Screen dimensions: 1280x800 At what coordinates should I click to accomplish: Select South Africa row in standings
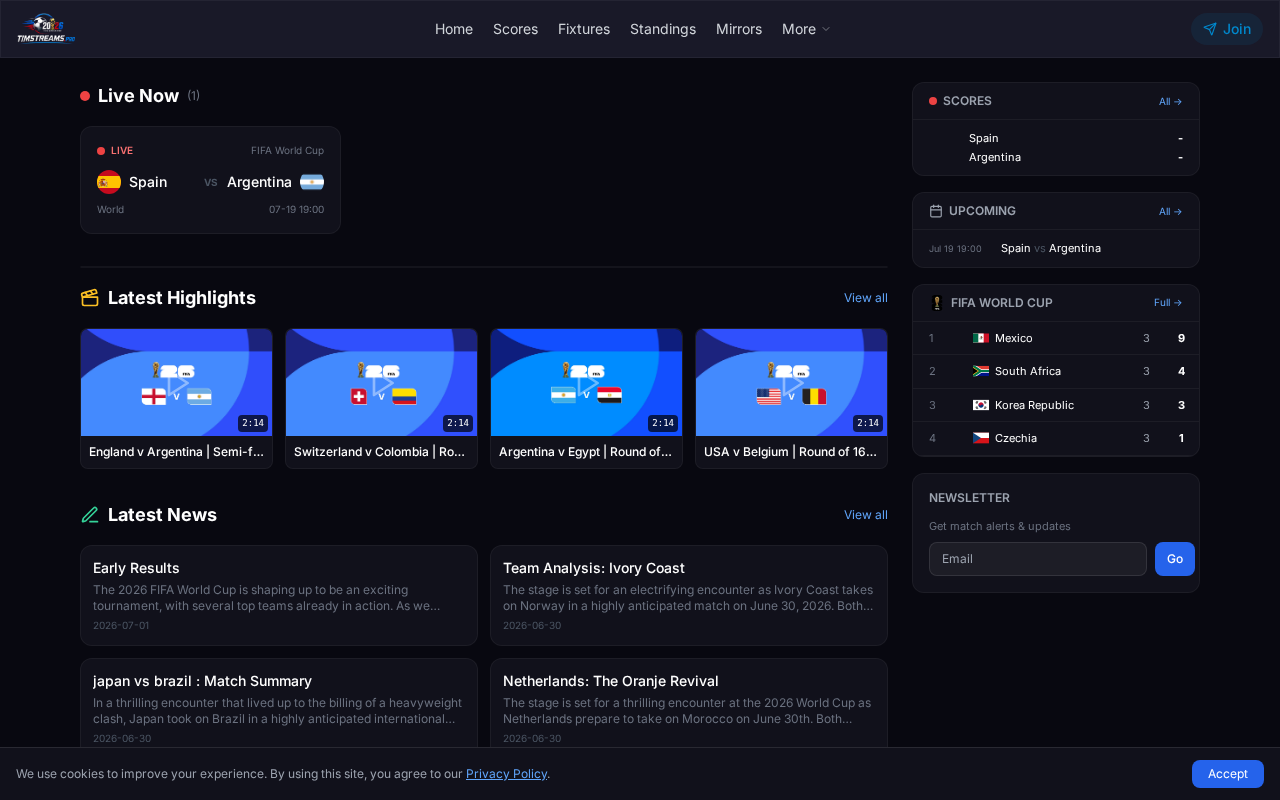point(1056,371)
